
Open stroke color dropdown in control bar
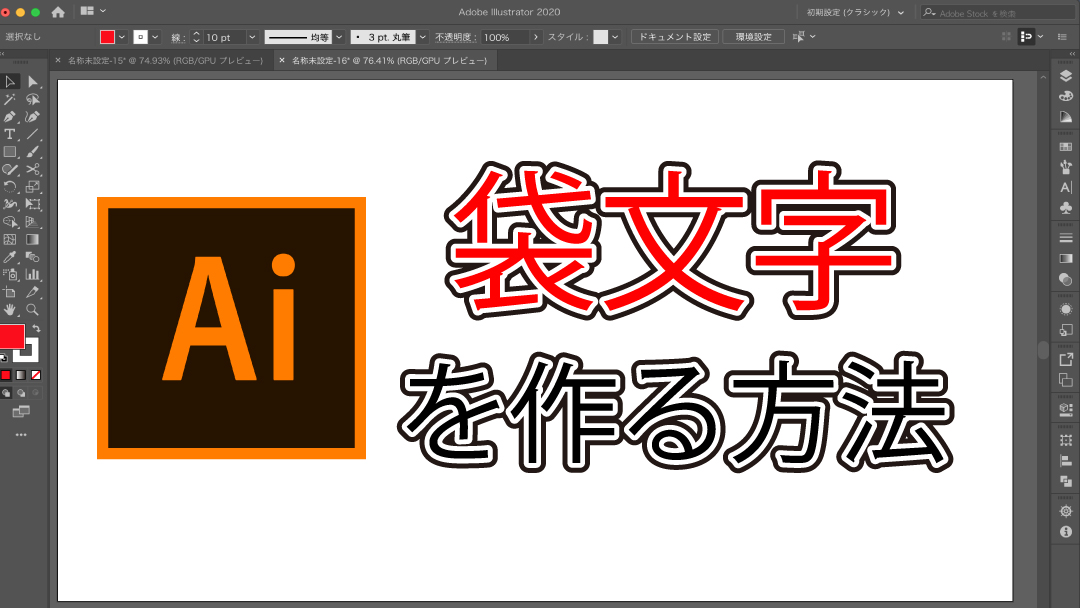tap(156, 37)
